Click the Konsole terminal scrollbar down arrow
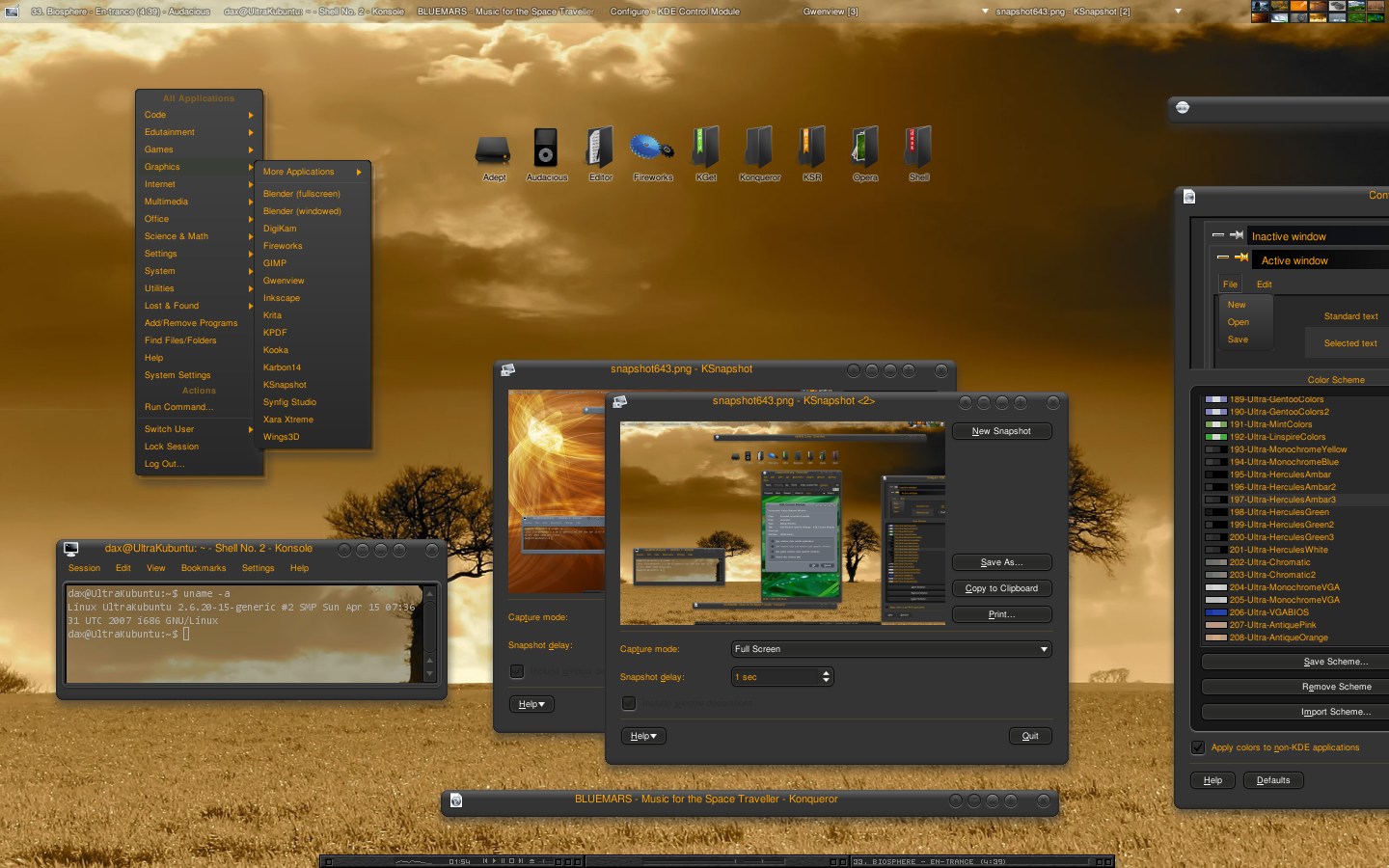 coord(429,674)
